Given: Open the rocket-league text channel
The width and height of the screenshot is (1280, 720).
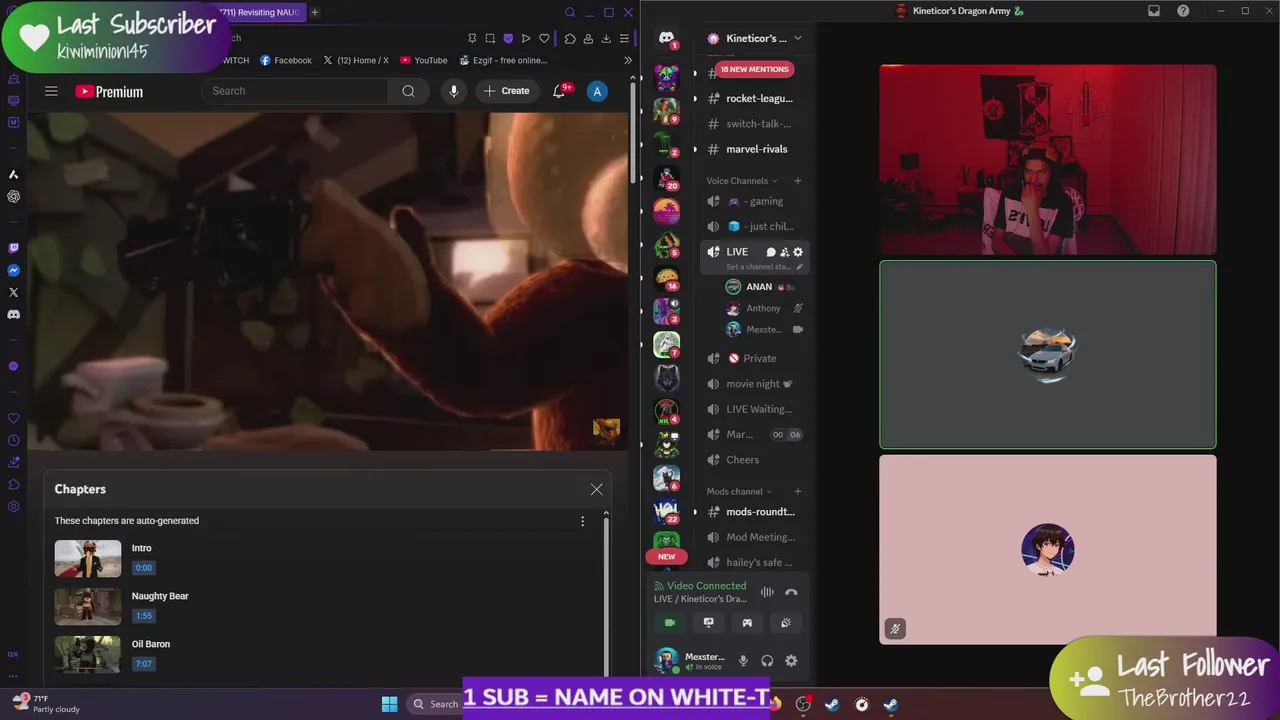Looking at the screenshot, I should pyautogui.click(x=754, y=99).
